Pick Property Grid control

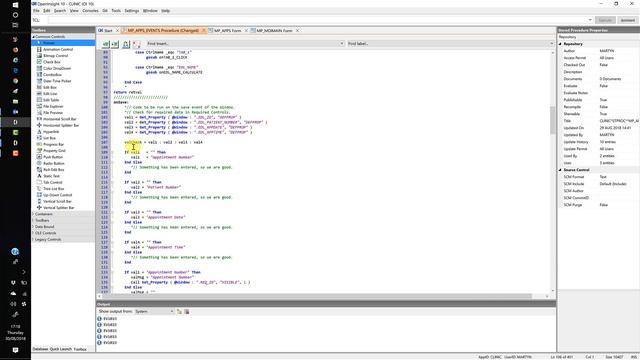pos(54,151)
